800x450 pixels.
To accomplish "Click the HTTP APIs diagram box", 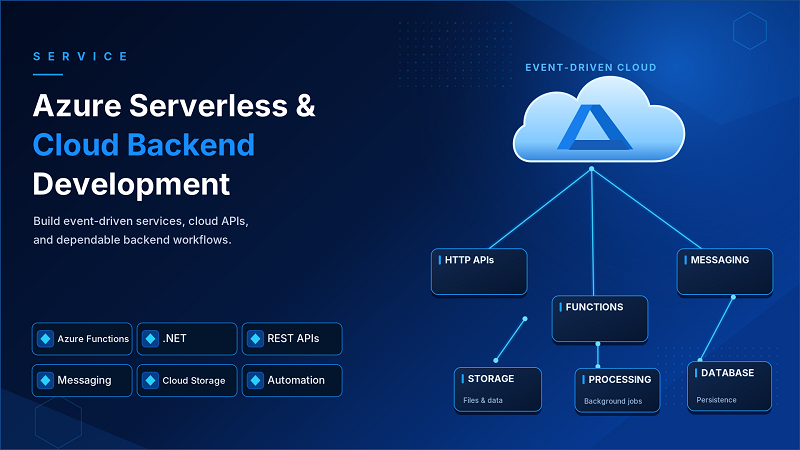I will tap(479, 271).
